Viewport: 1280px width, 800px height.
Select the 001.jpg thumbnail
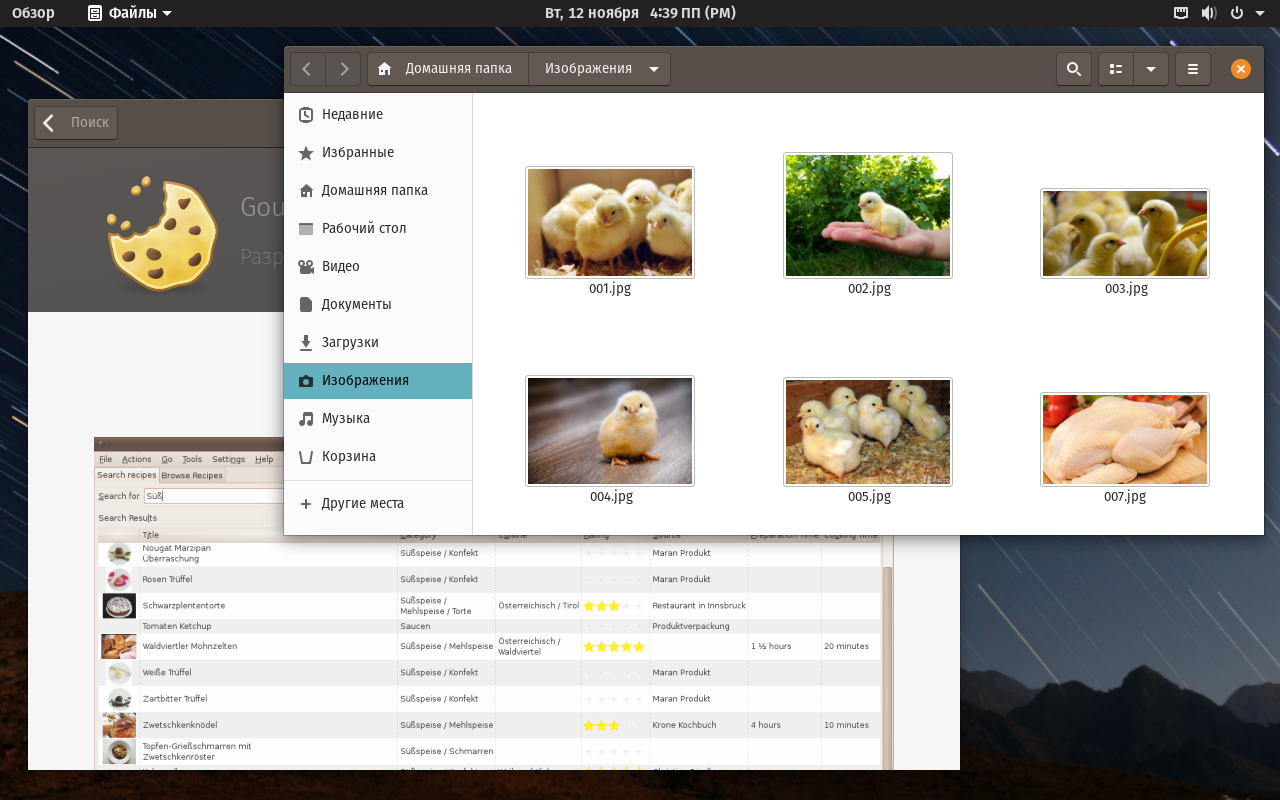610,222
